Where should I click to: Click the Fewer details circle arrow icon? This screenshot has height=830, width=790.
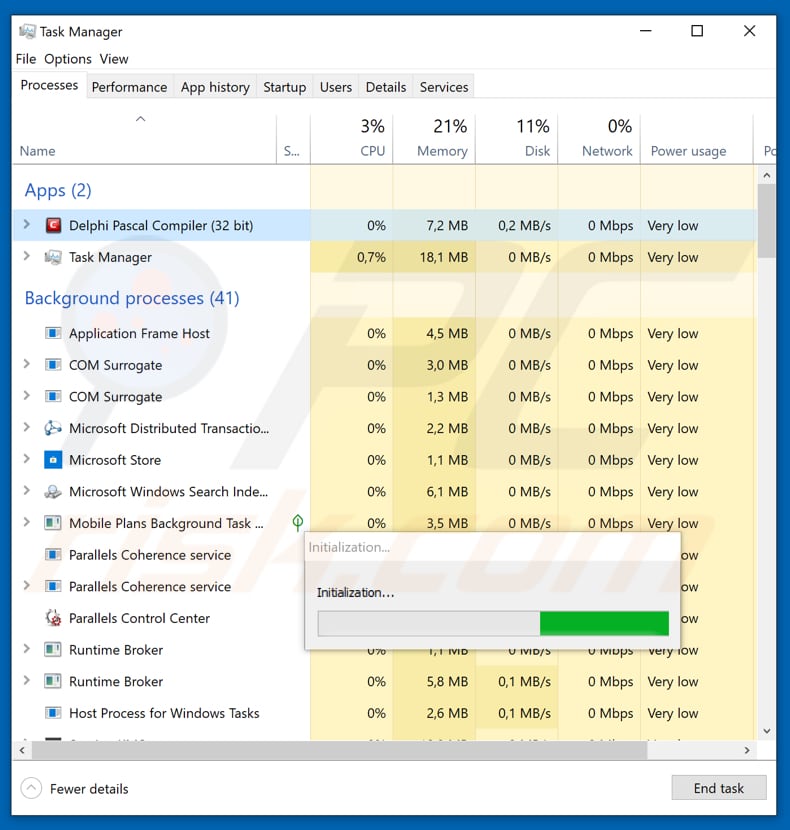pos(31,788)
